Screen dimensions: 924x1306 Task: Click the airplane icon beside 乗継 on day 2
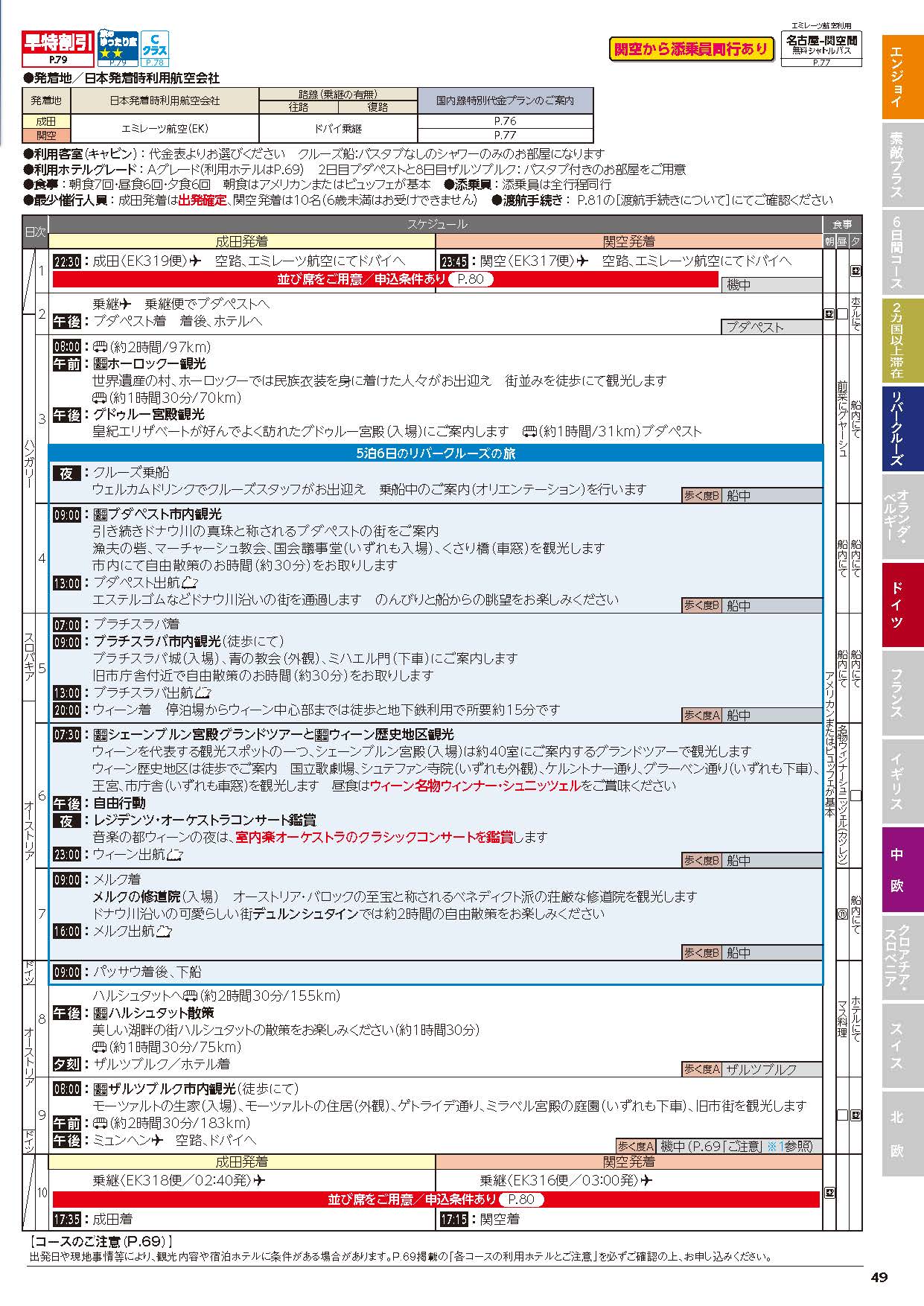click(x=126, y=304)
